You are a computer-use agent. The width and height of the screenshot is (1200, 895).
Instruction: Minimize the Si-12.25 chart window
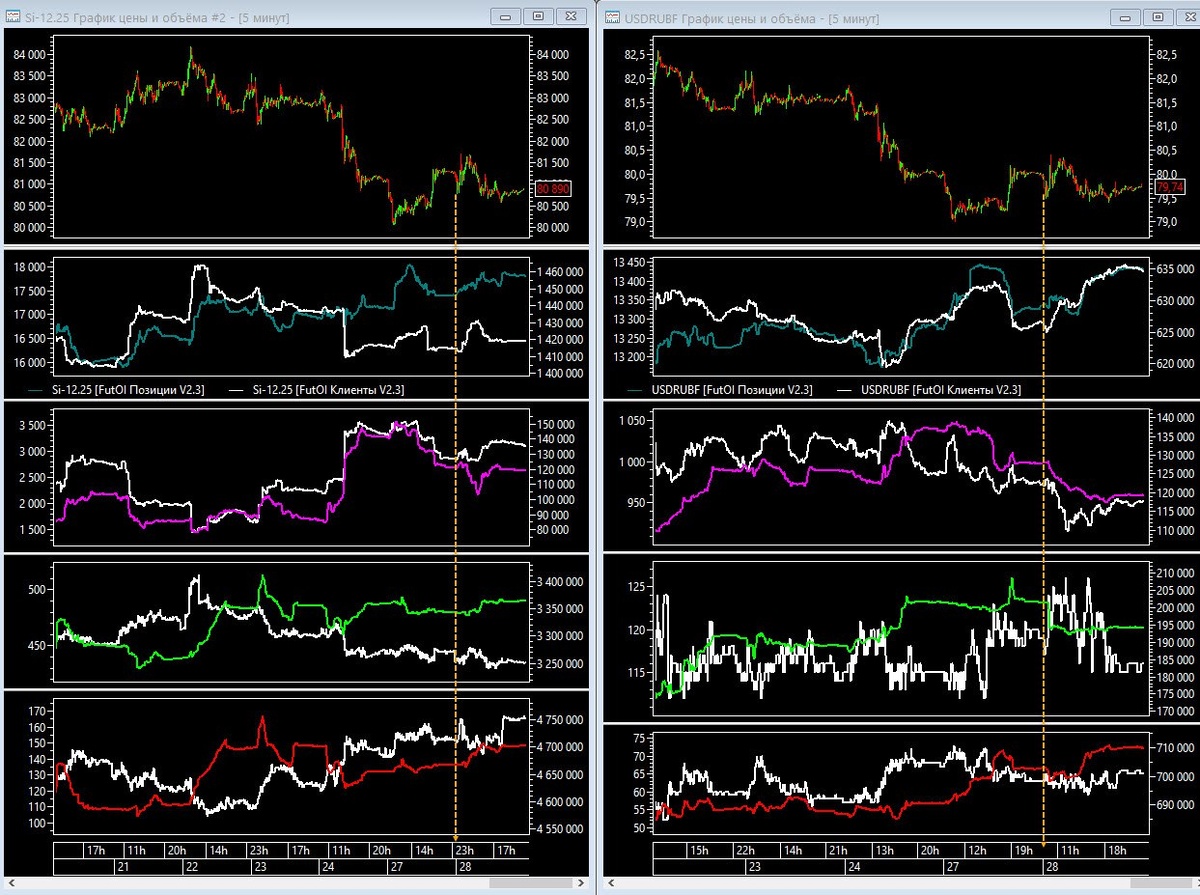pos(507,16)
